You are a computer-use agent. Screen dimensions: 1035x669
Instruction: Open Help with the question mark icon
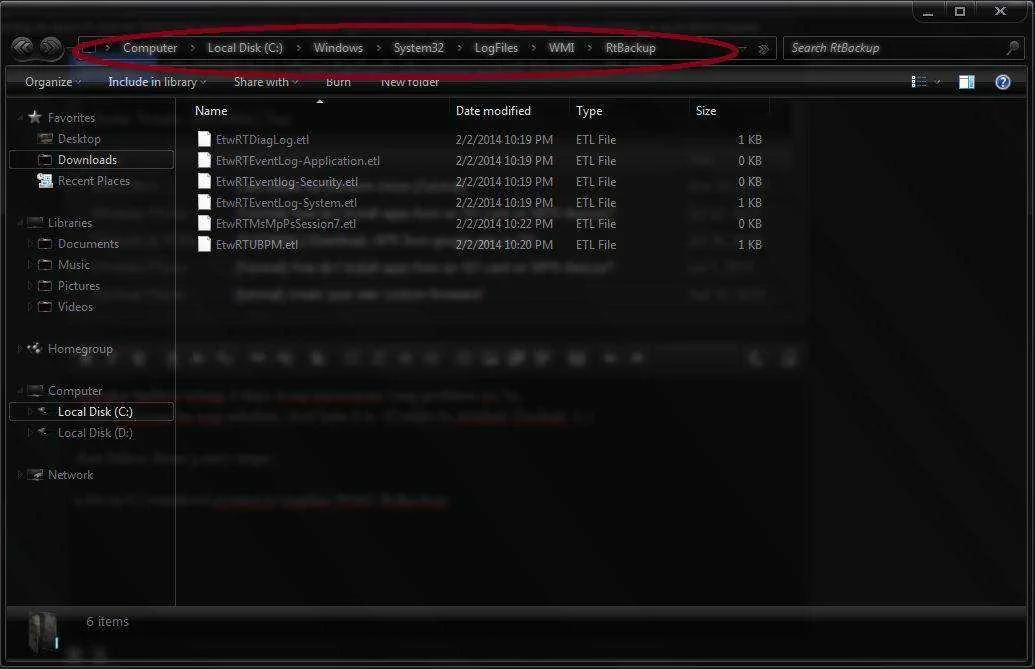coord(1003,82)
